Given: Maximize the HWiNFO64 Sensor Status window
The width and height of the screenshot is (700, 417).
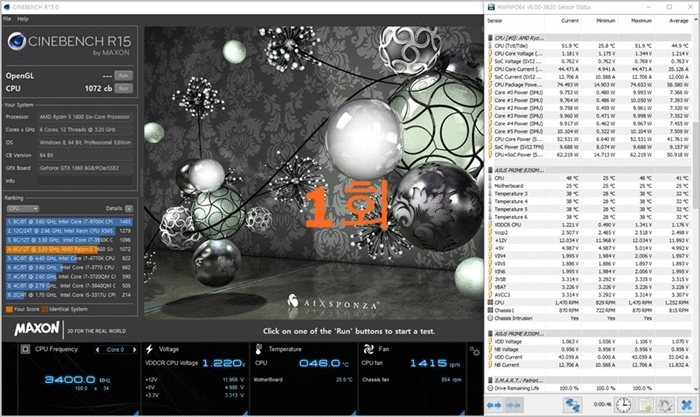Looking at the screenshot, I should pyautogui.click(x=669, y=7).
